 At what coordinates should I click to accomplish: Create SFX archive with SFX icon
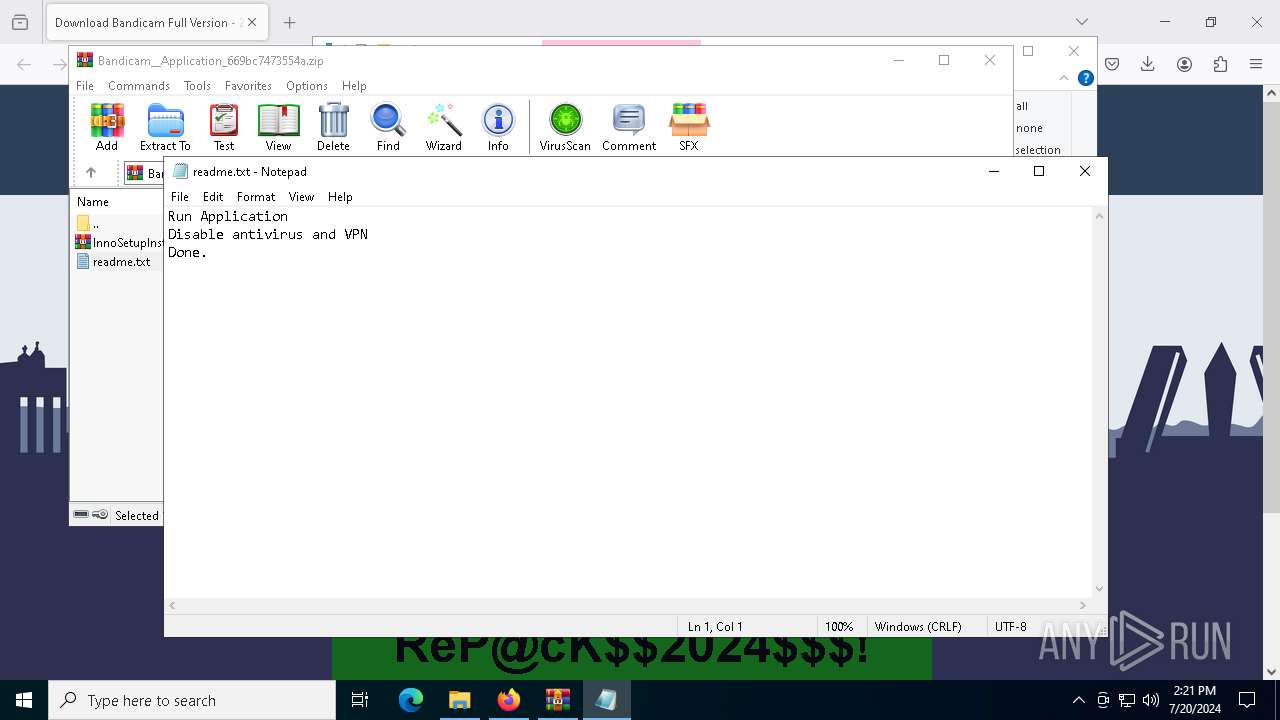[x=689, y=127]
